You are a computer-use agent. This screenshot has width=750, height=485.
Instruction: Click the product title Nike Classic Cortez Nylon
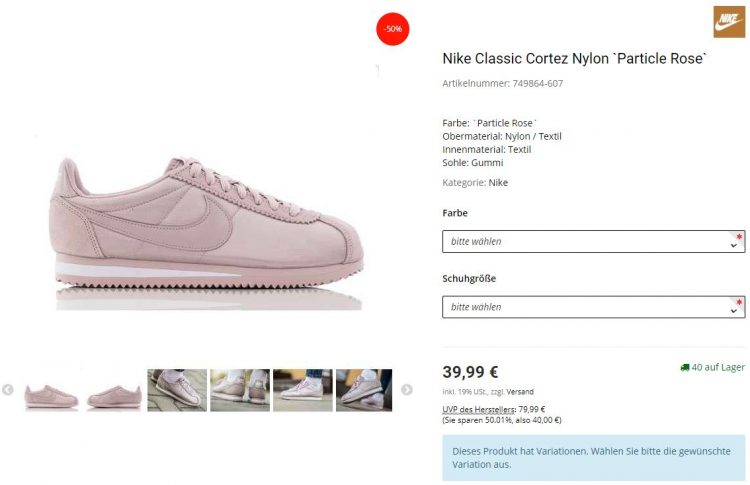coord(574,58)
